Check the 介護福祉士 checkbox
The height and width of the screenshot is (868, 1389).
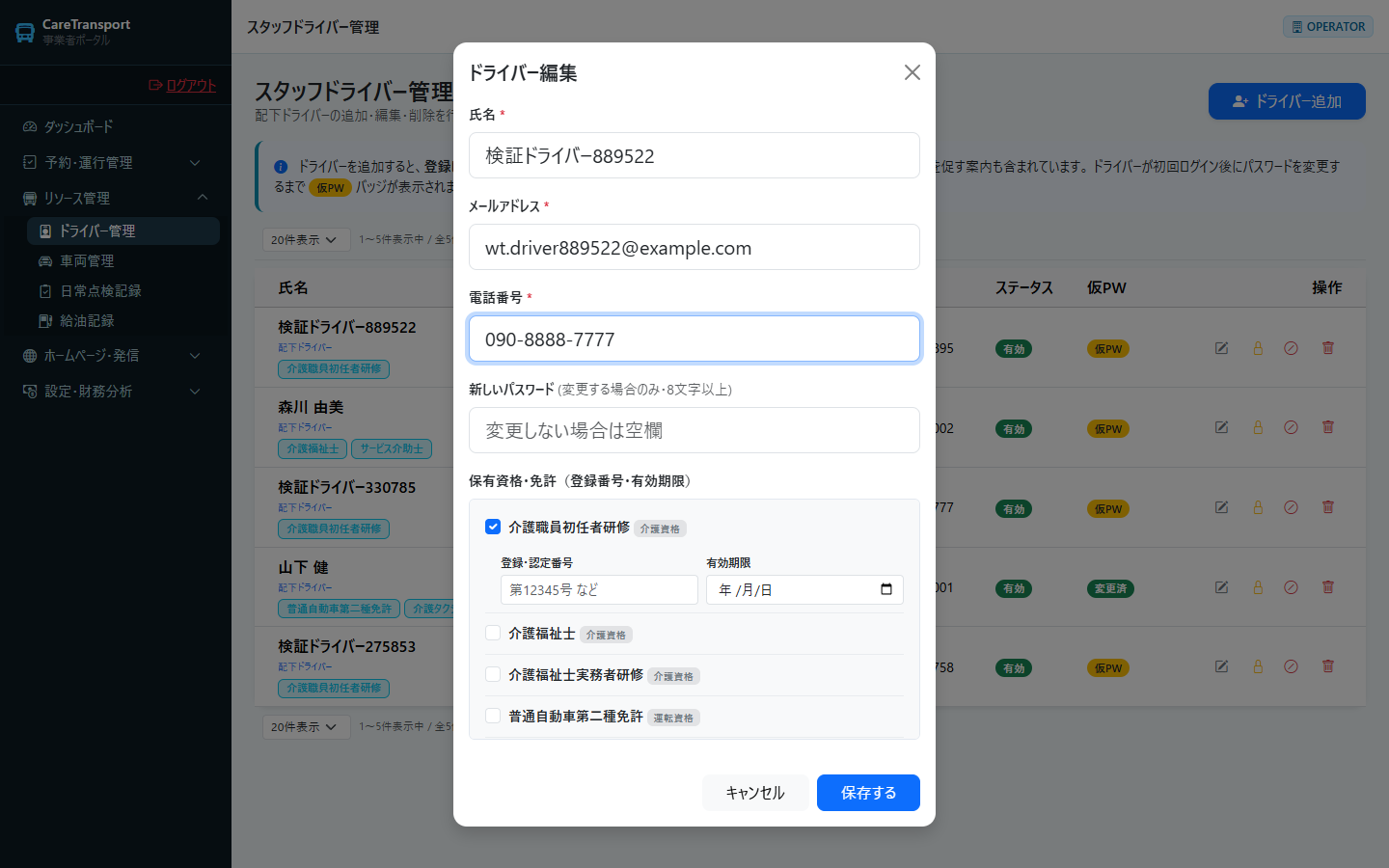tap(493, 633)
